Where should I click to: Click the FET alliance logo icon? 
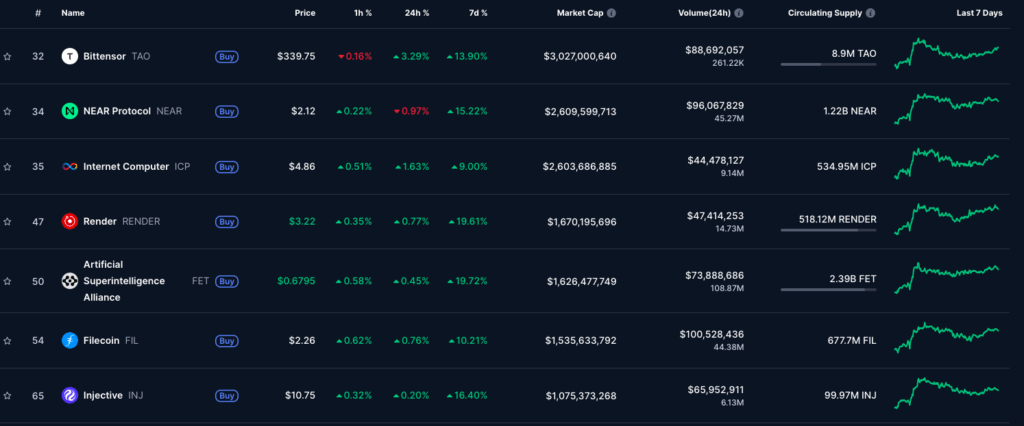(70, 281)
